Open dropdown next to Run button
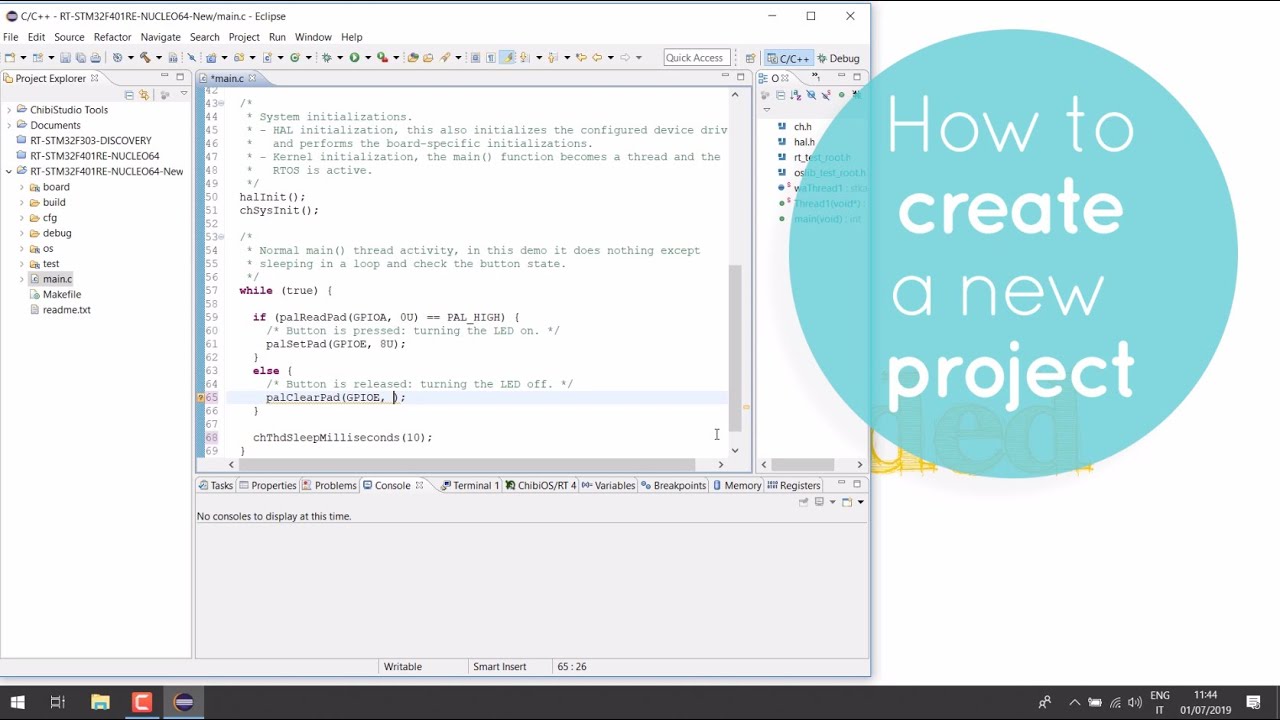The width and height of the screenshot is (1280, 720). (367, 58)
